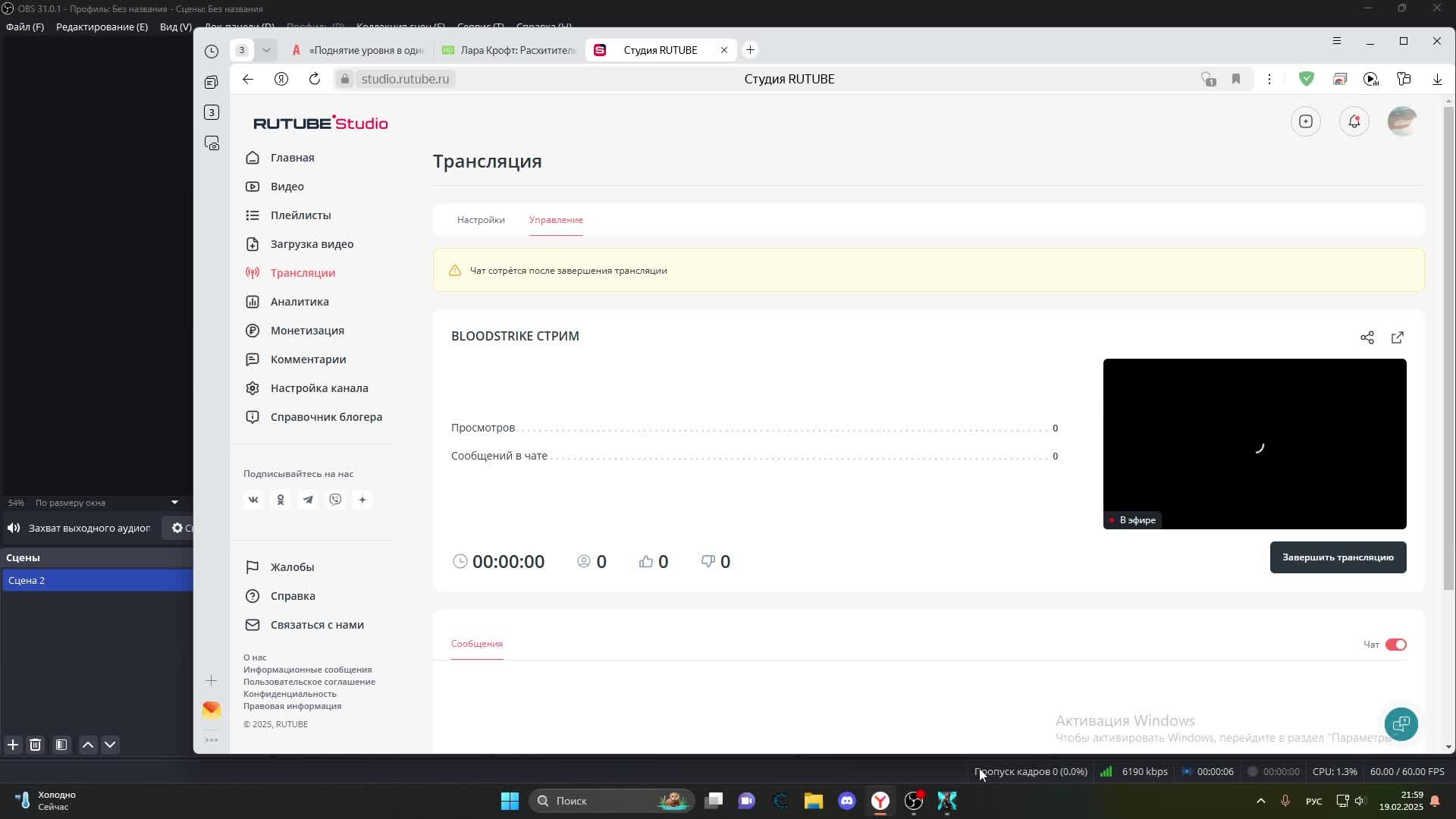The height and width of the screenshot is (819, 1456).
Task: Open stream in new window via external link icon
Action: click(x=1398, y=337)
